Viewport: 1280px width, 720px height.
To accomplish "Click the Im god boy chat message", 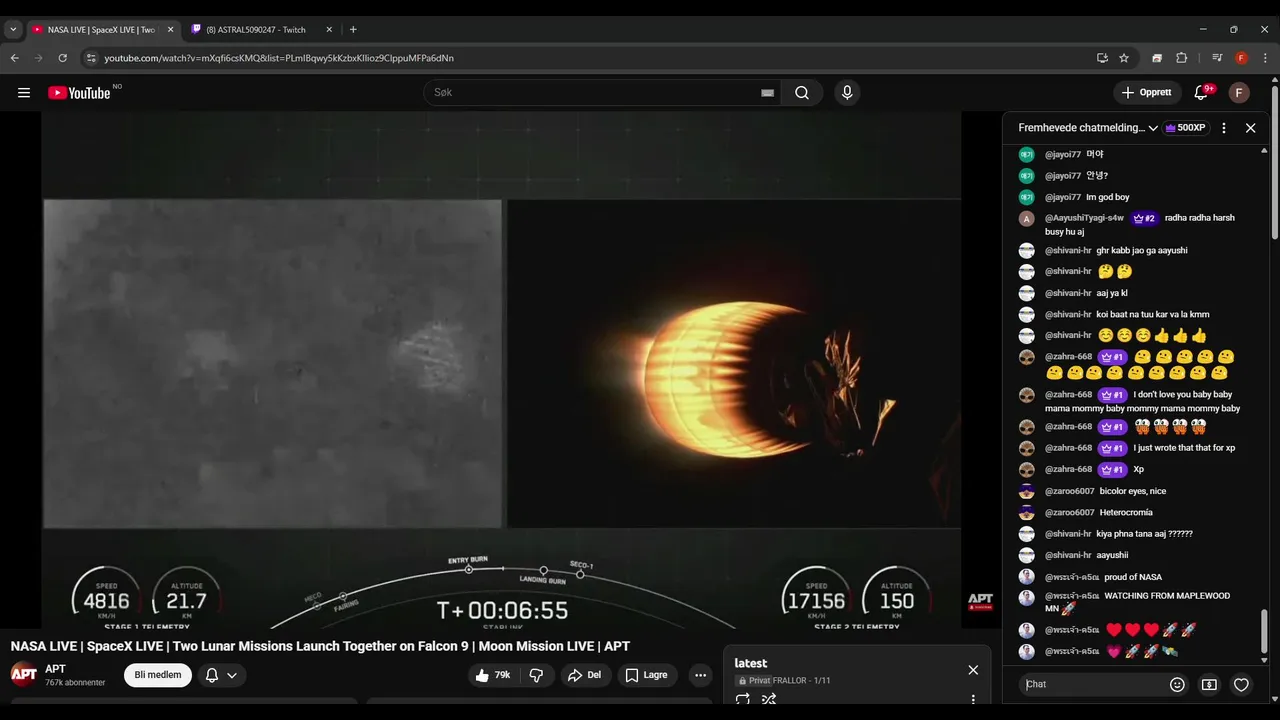I will [1108, 197].
